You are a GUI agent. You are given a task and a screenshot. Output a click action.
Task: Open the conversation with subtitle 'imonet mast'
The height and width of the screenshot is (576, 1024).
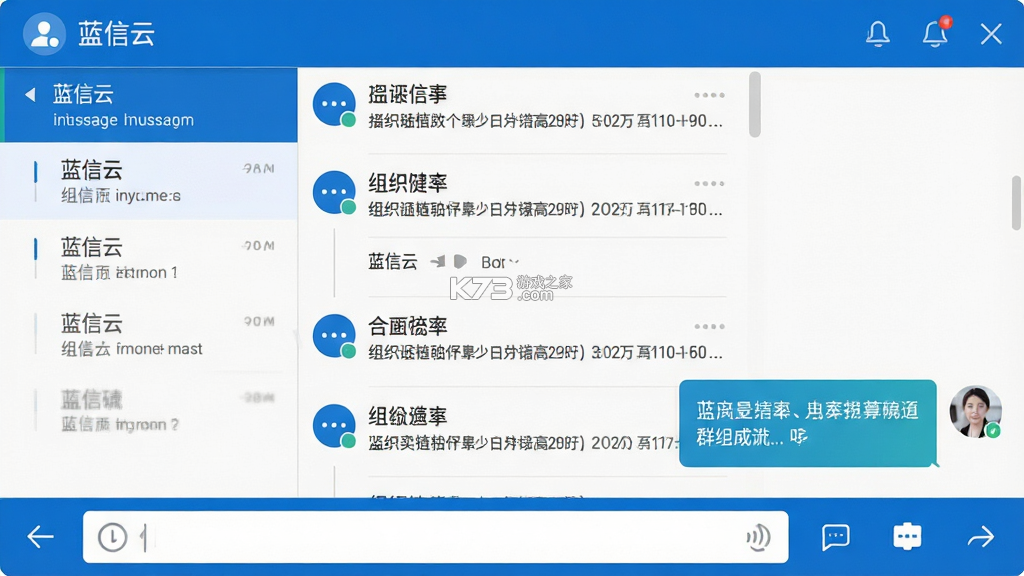(149, 334)
